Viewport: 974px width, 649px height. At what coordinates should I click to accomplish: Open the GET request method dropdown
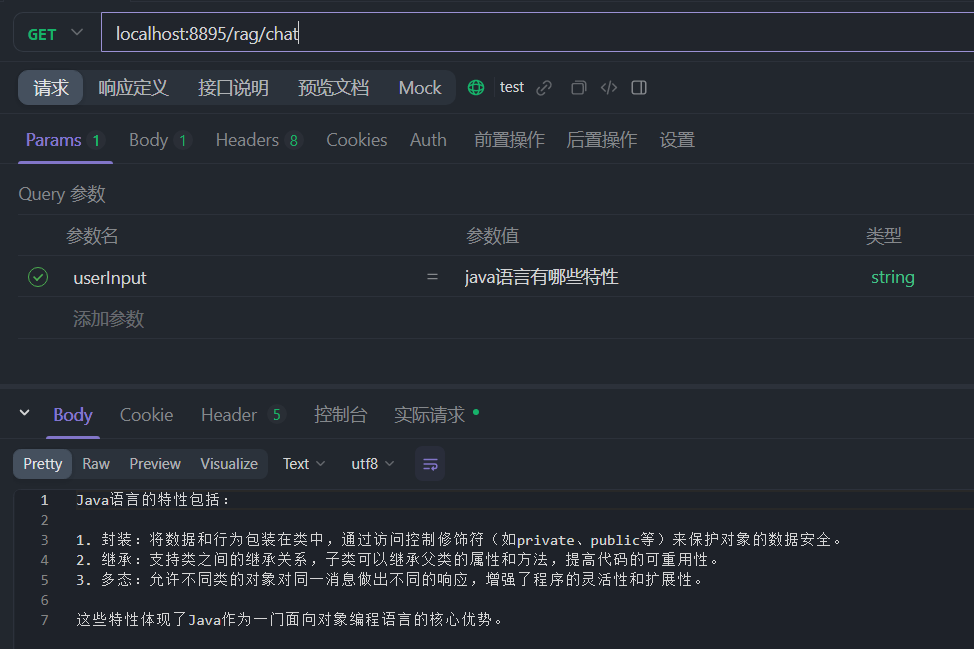point(54,32)
